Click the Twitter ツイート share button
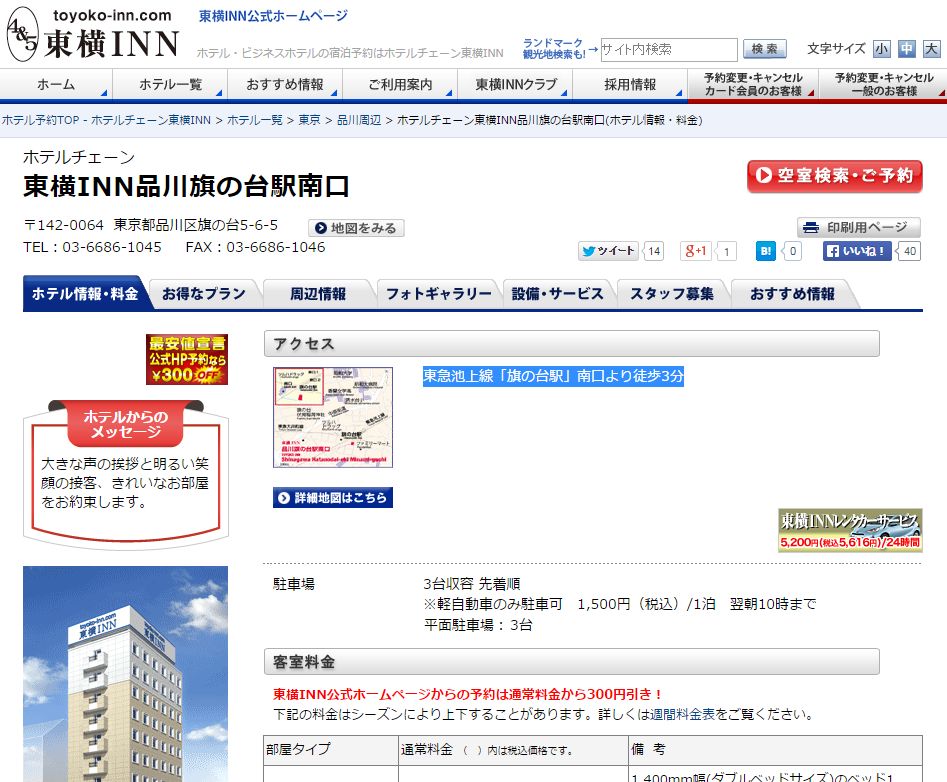947x782 pixels. click(x=608, y=251)
